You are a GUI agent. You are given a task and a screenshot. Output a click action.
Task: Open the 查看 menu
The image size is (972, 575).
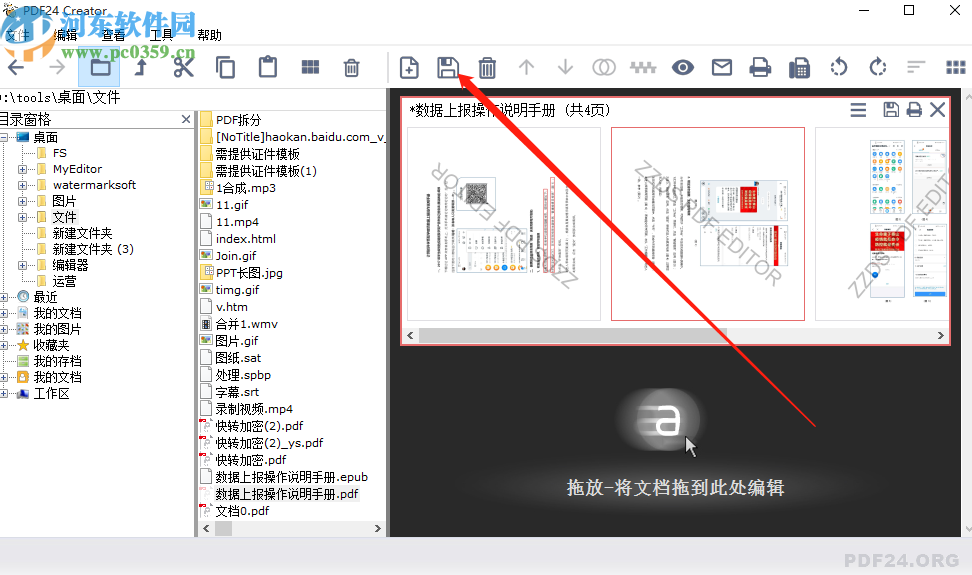(x=113, y=35)
